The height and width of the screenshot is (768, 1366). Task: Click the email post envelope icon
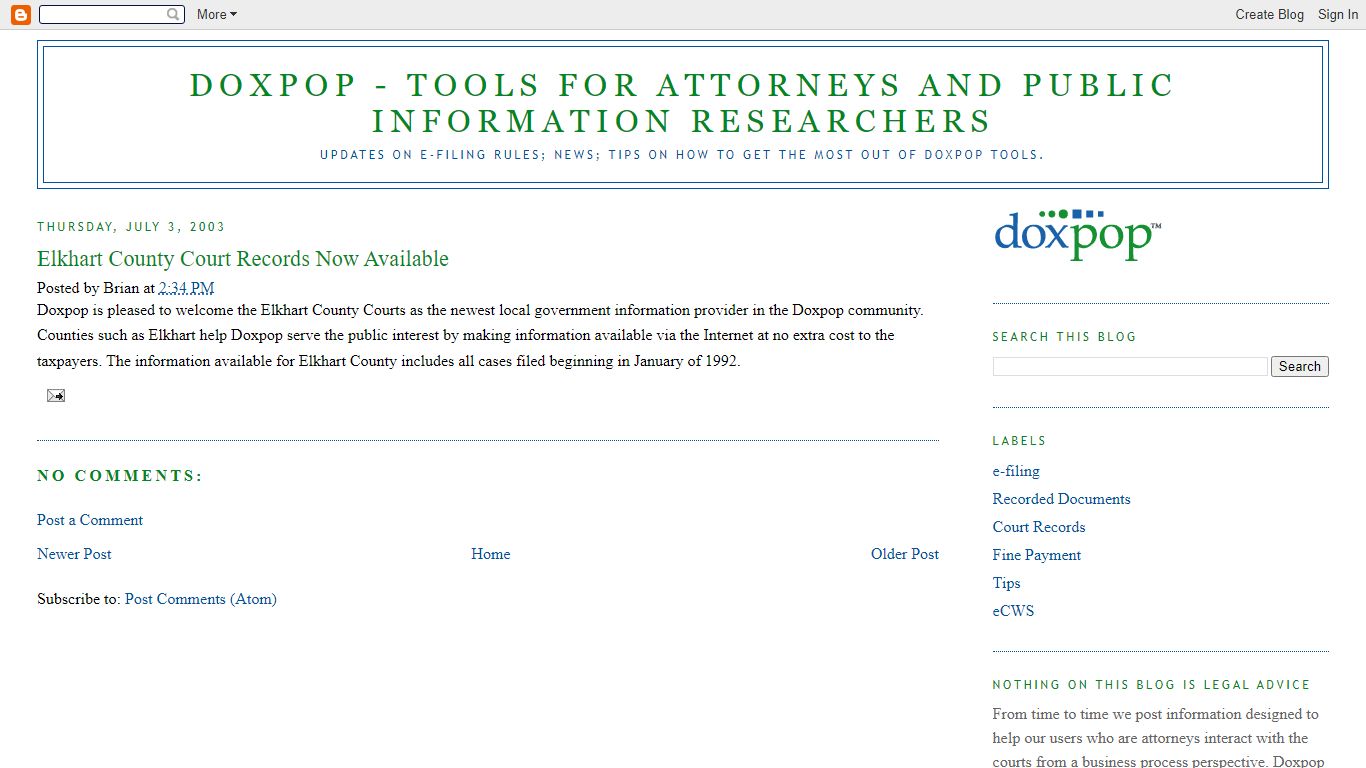(55, 396)
